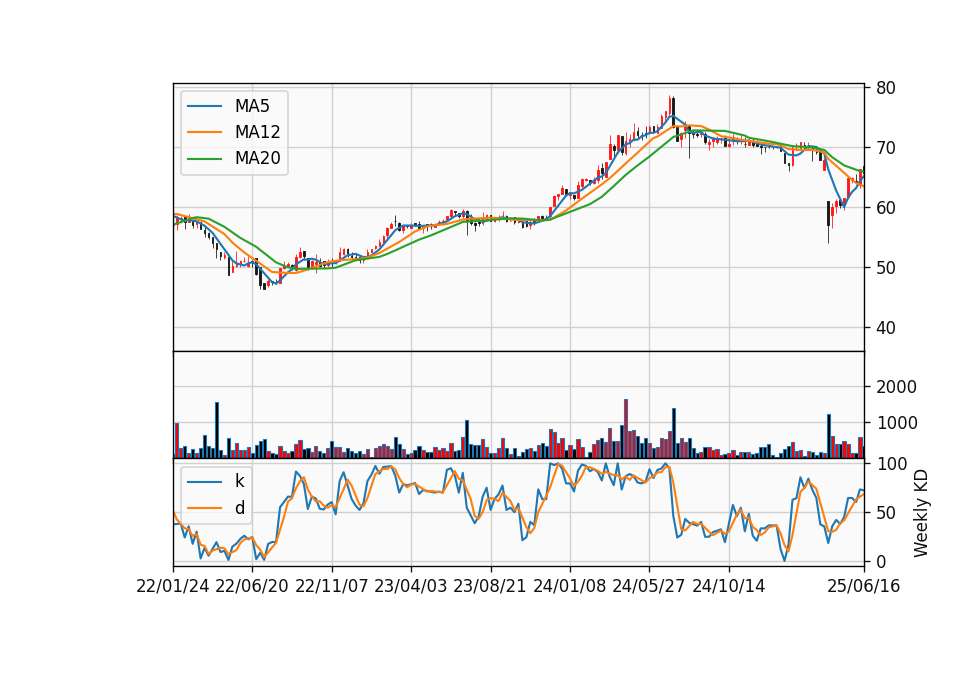Click the 23/04/03 date tick label
This screenshot has width=960, height=690.
(411, 586)
